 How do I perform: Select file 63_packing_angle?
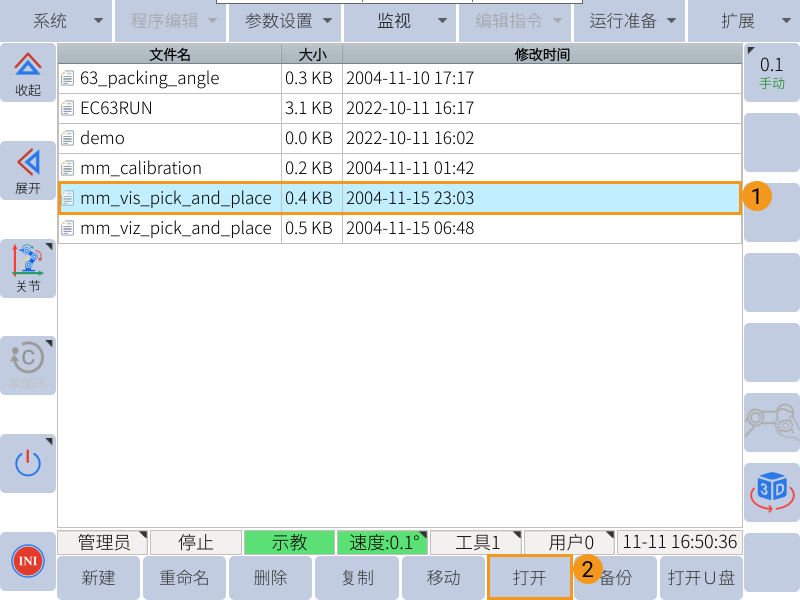pyautogui.click(x=400, y=79)
